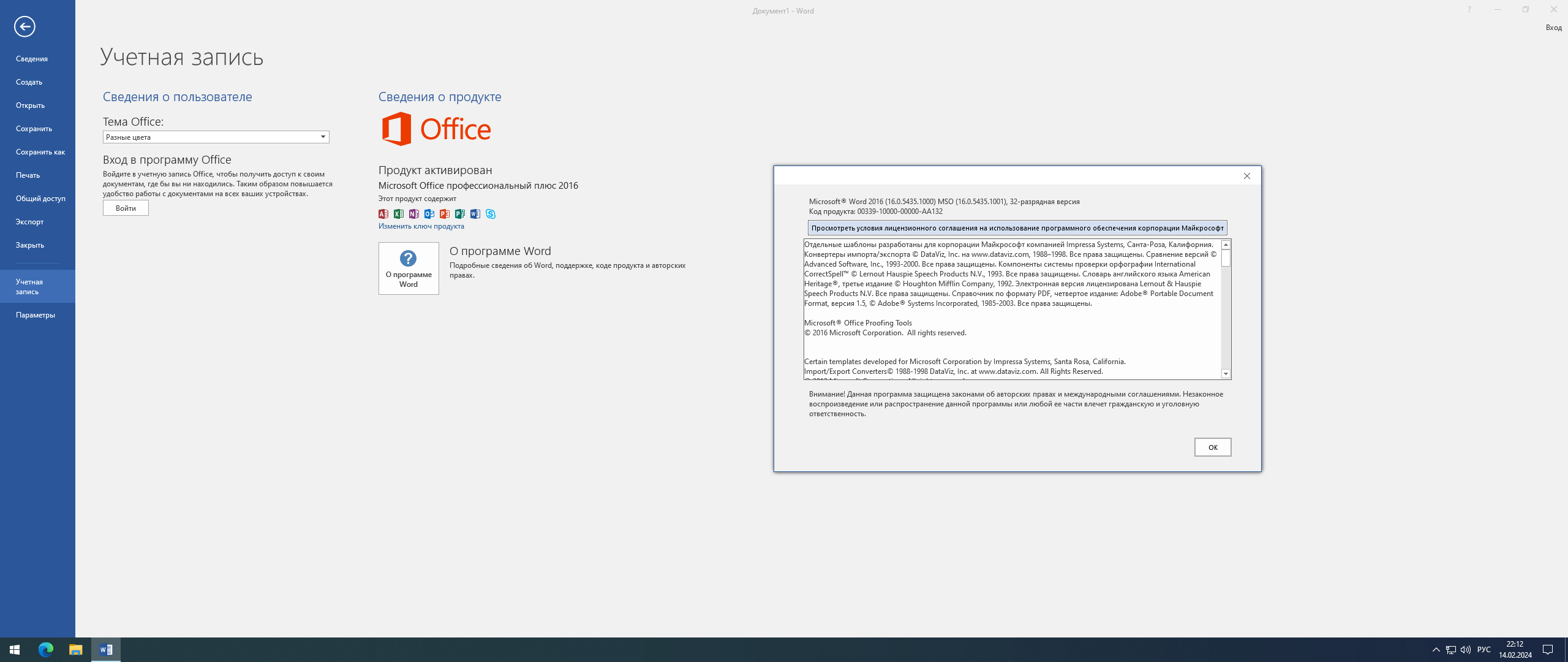The width and height of the screenshot is (1568, 662).
Task: Open the Windows Start menu
Action: pos(15,650)
